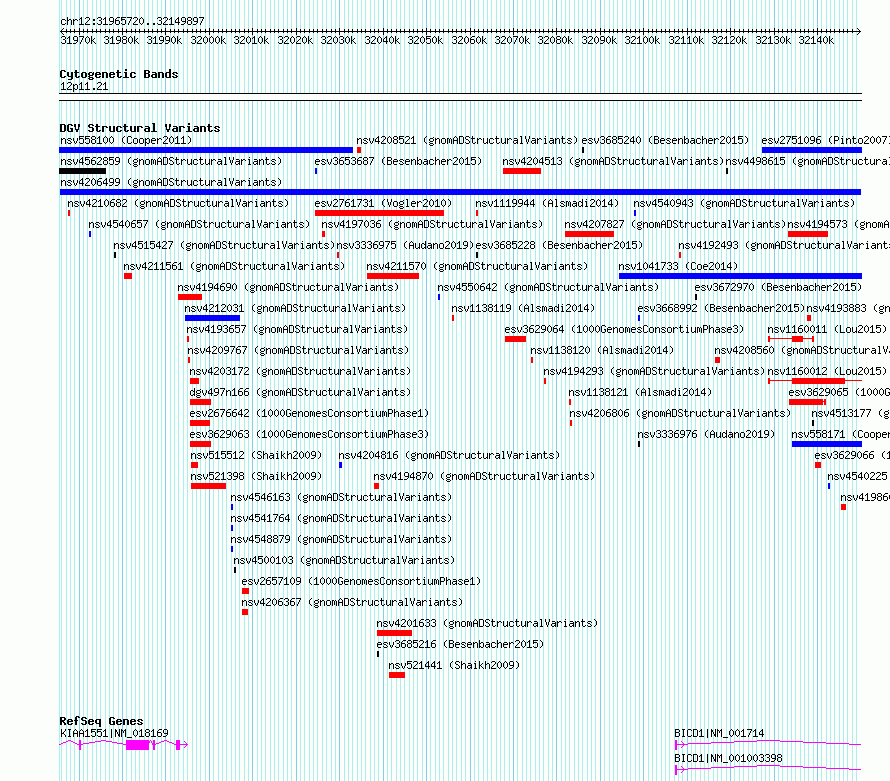Open the nsv4207827 variant label
Viewport: 890px width, 781px height.
click(x=675, y=224)
